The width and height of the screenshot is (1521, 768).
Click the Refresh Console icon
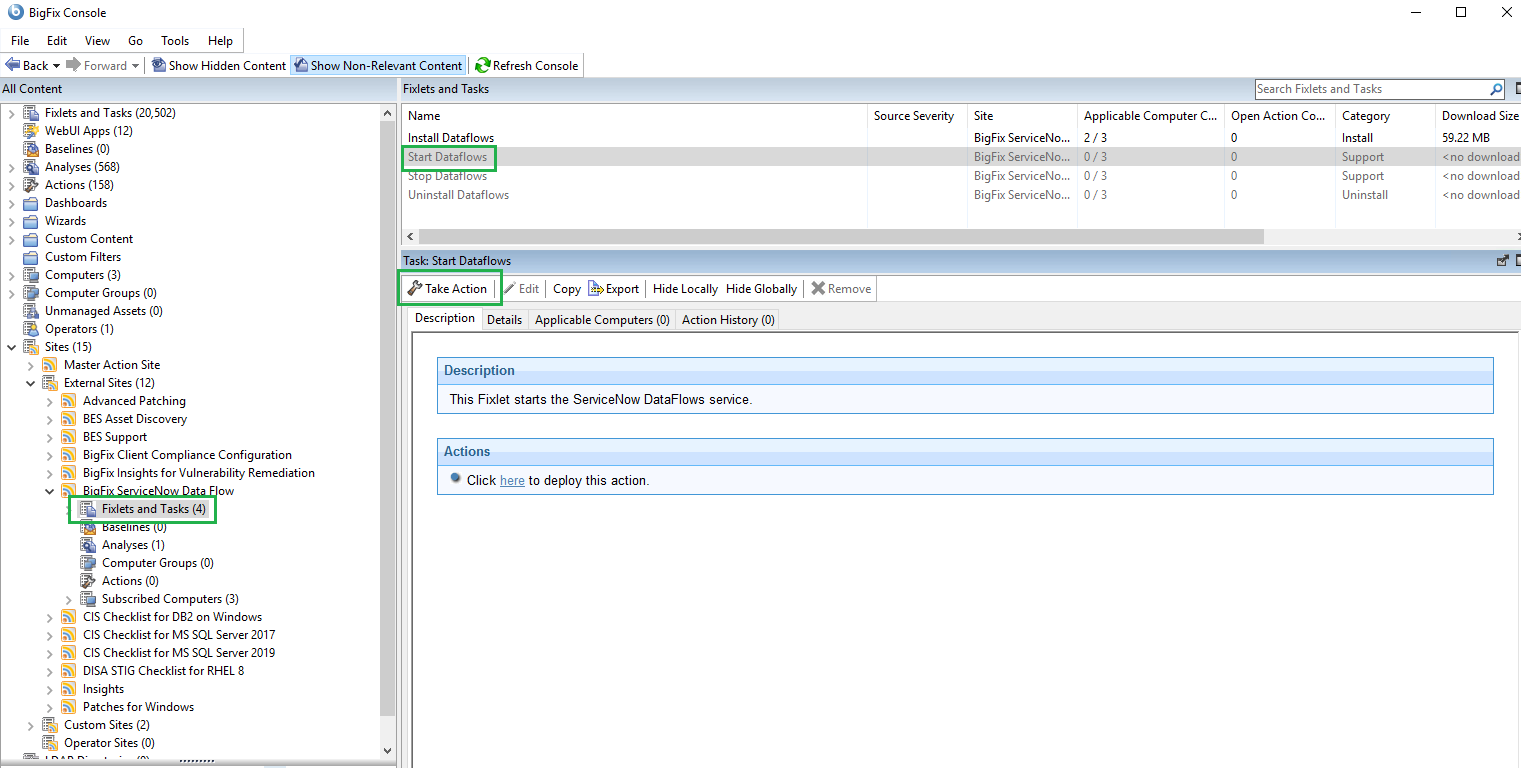tap(482, 65)
